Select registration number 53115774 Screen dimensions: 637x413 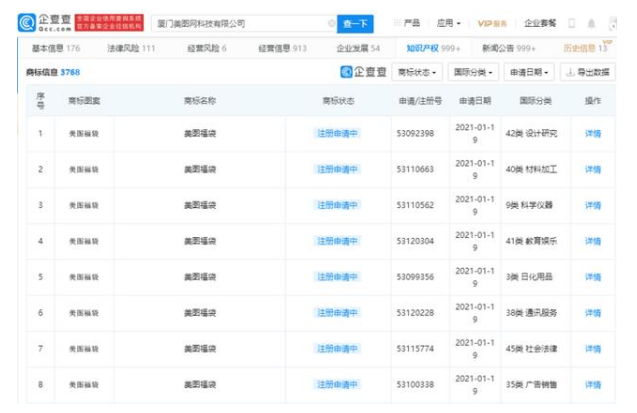415,349
